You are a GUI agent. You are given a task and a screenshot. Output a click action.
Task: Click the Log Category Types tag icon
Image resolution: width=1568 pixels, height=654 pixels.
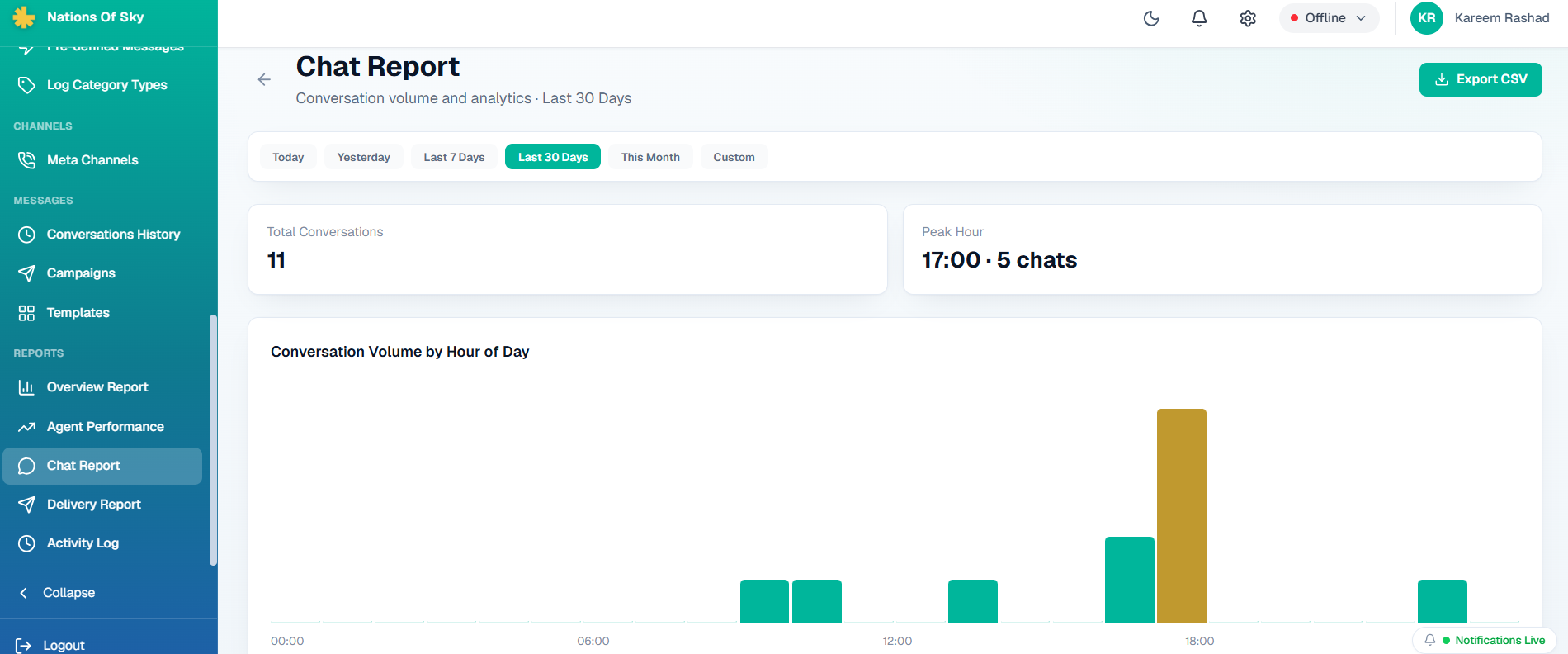pos(26,85)
